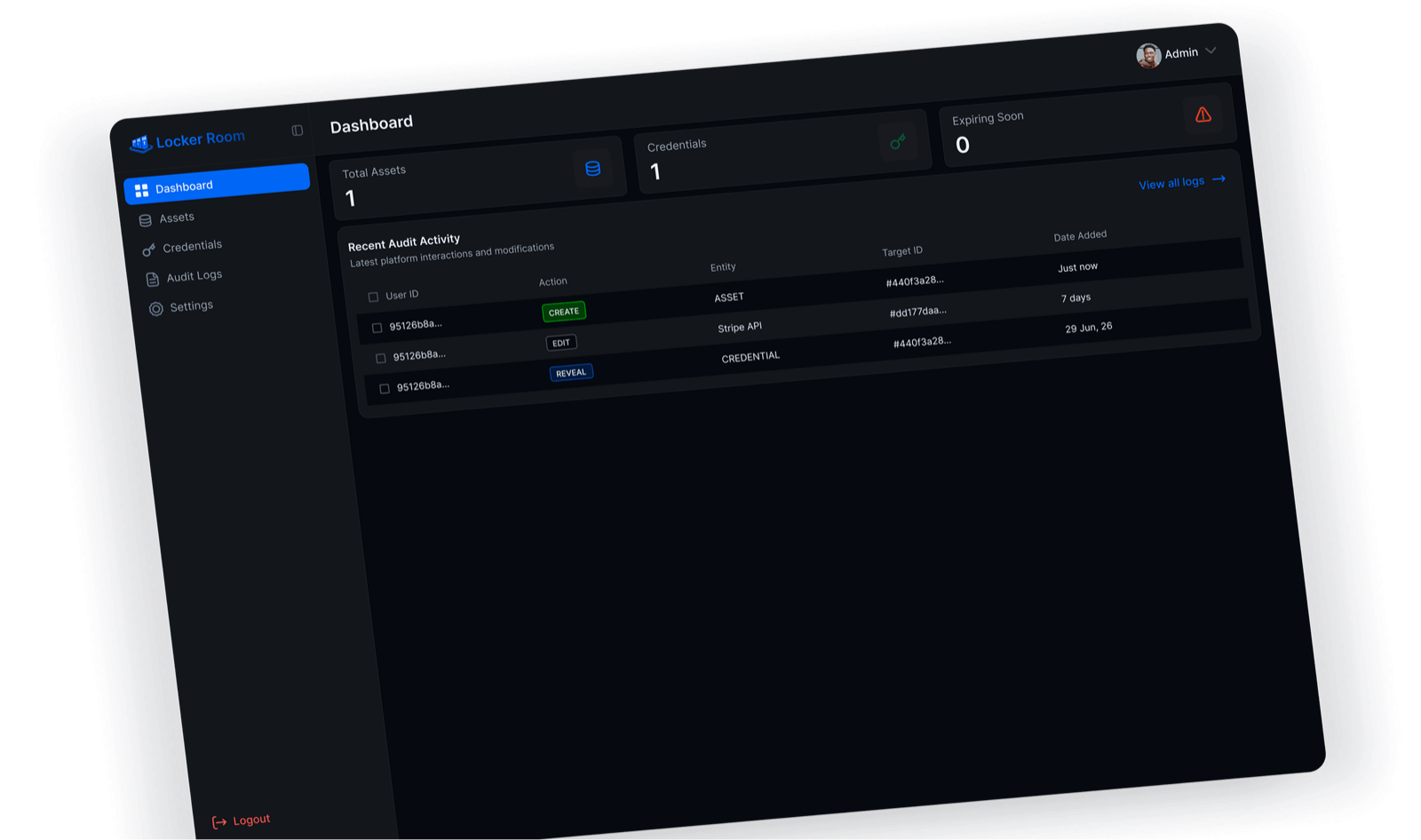Click the 29 Jun, 26 date cell

(1089, 328)
